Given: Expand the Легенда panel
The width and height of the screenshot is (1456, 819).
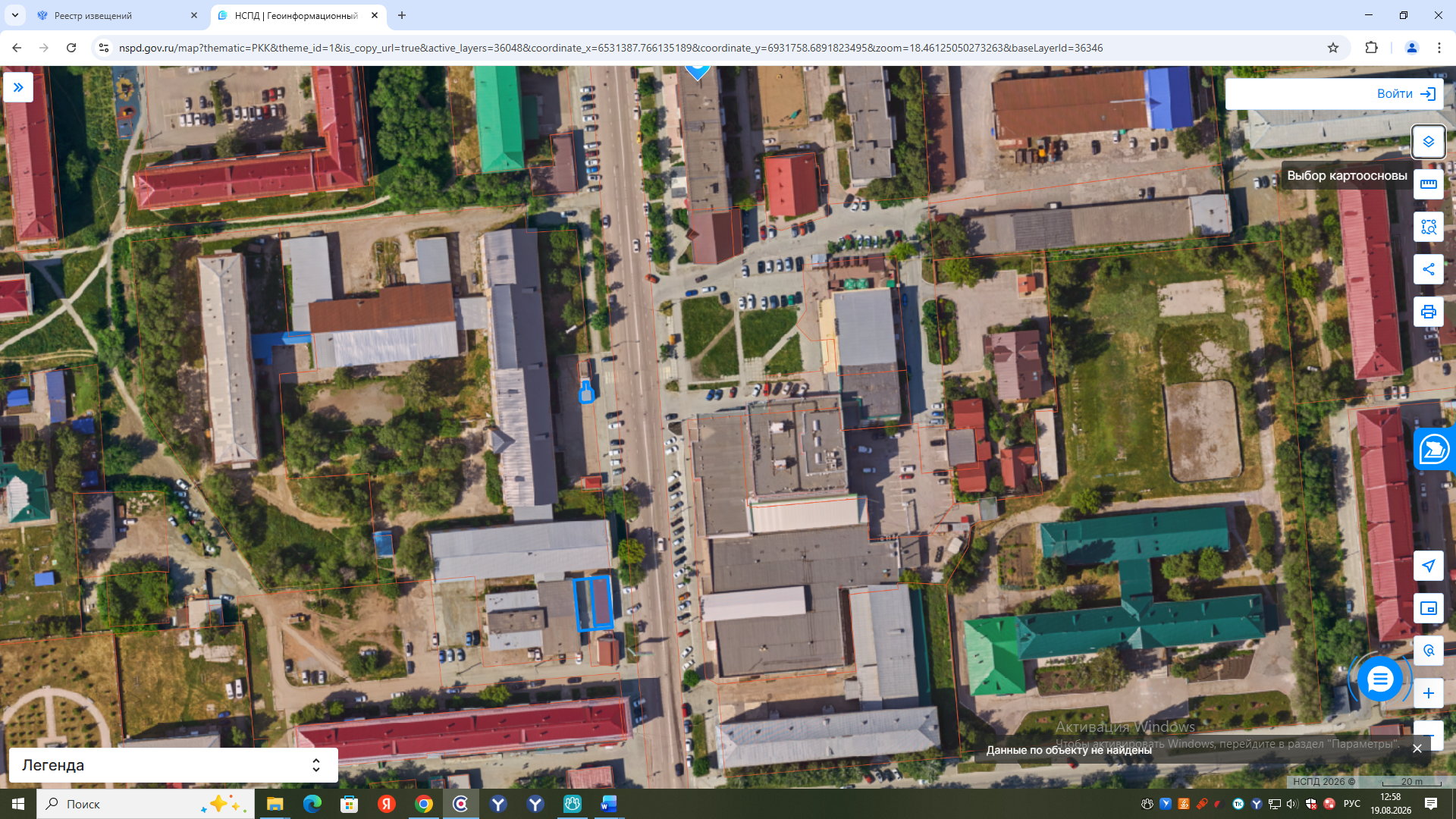Looking at the screenshot, I should tap(173, 765).
